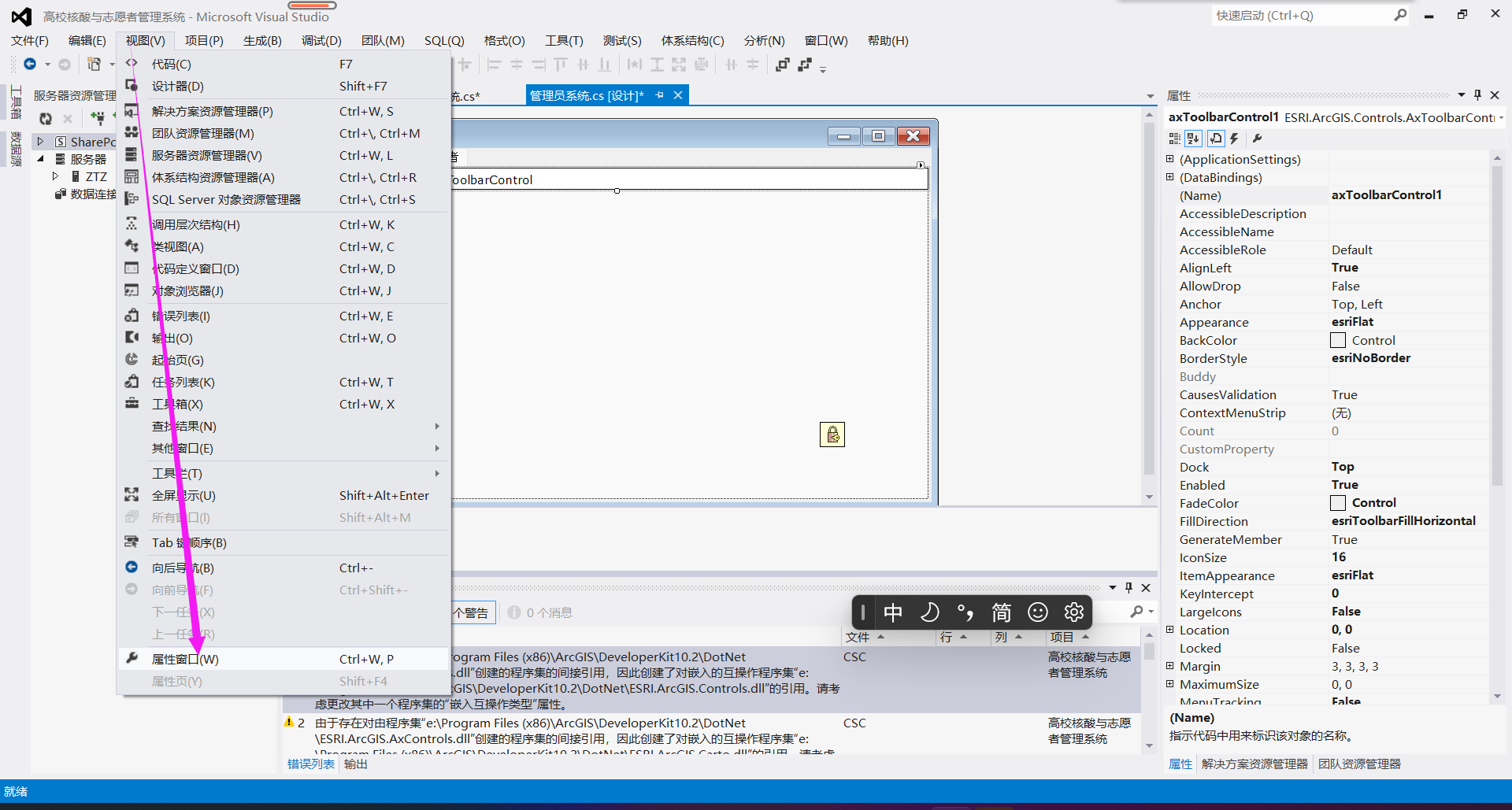Image resolution: width=1512 pixels, height=810 pixels.
Task: Click the Navigate Backward blue arrow in toolbar
Action: coord(30,64)
